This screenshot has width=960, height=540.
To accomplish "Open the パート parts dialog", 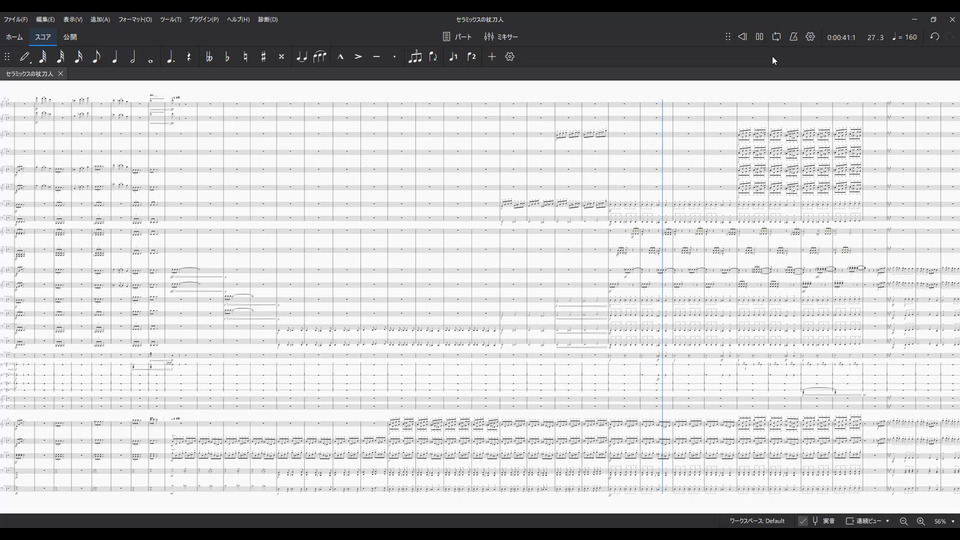I will click(x=457, y=37).
